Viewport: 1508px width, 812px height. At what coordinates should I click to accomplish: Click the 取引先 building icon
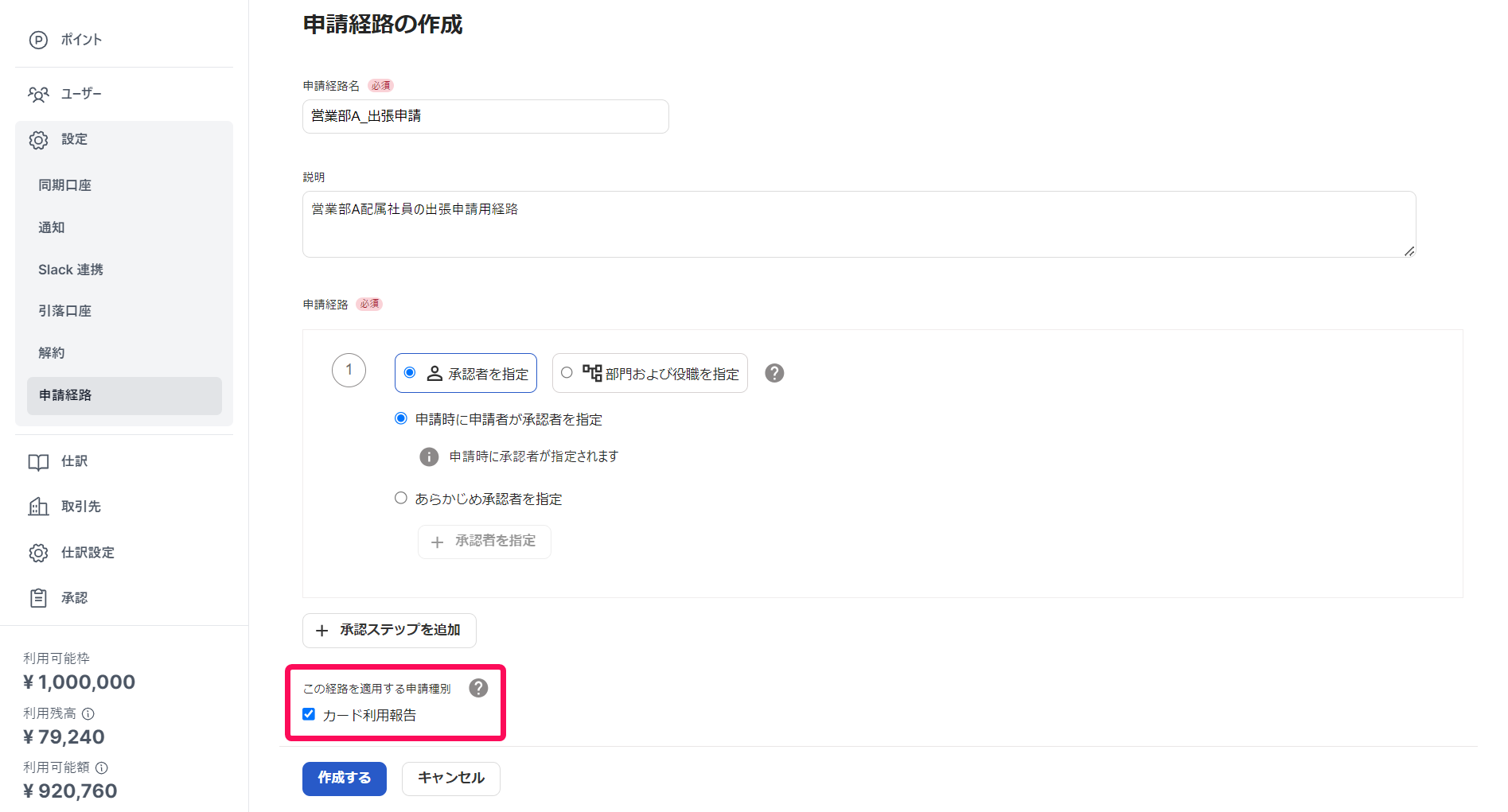point(38,507)
